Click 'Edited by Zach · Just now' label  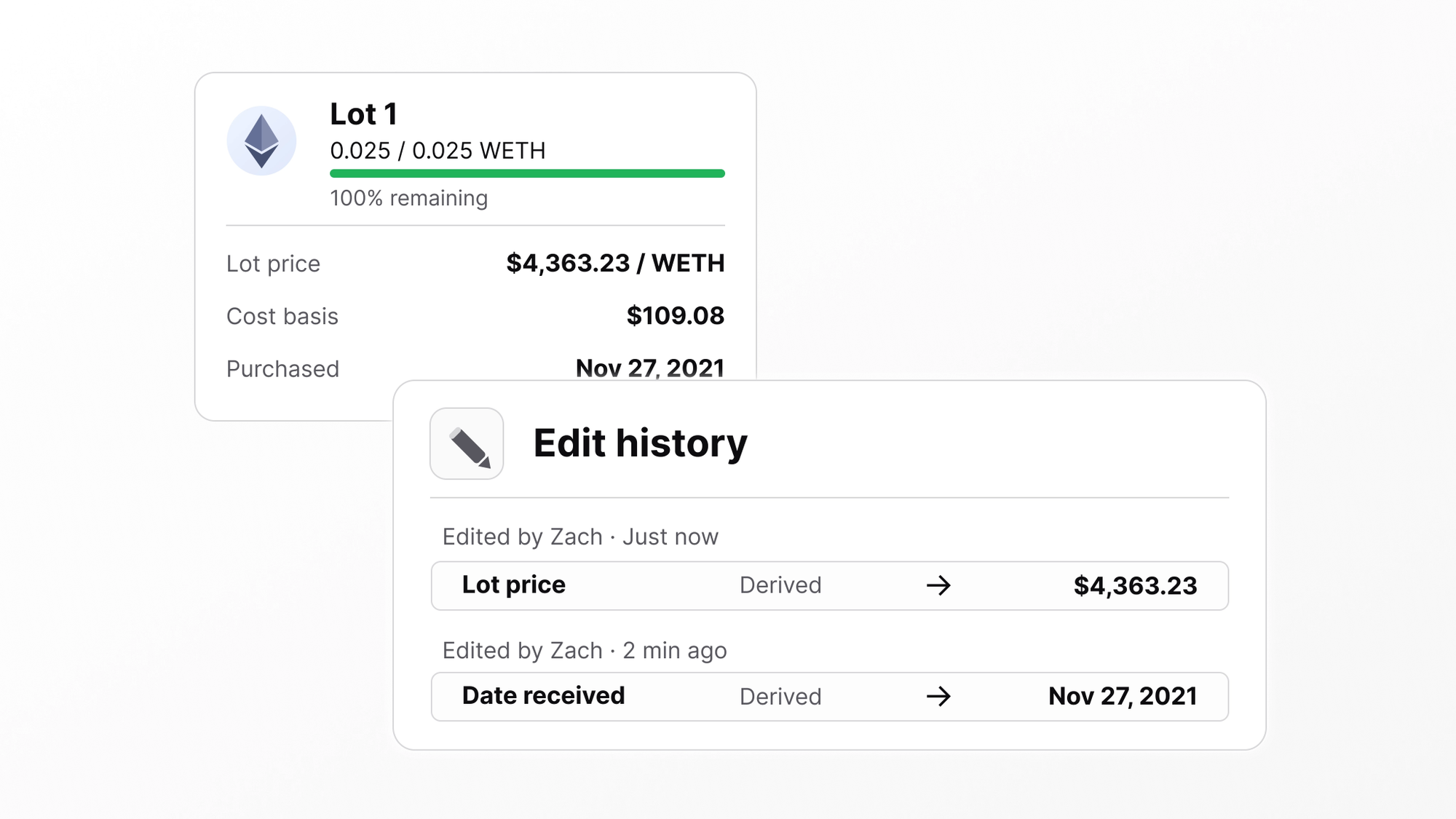(x=580, y=537)
